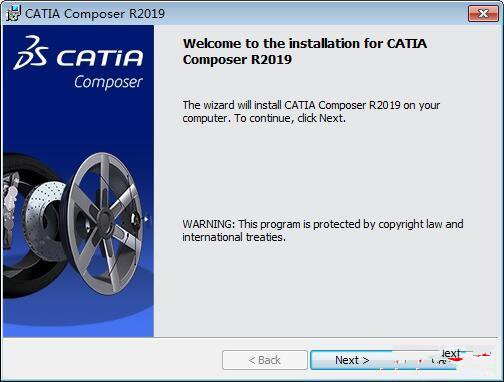
Task: Click the partially hidden 'ext' watermark text
Action: pos(451,353)
